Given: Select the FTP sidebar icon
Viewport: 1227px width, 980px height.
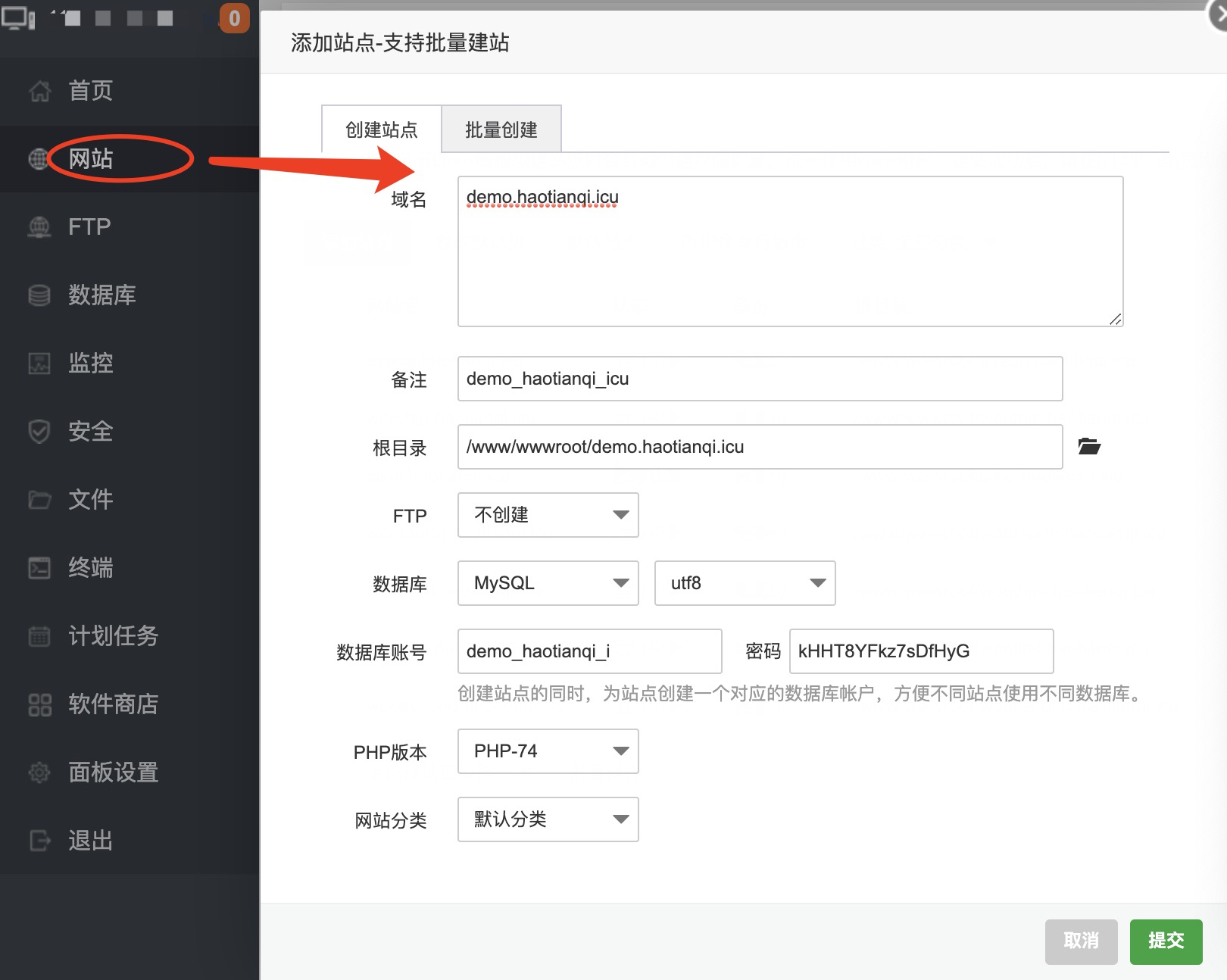Looking at the screenshot, I should pyautogui.click(x=39, y=227).
